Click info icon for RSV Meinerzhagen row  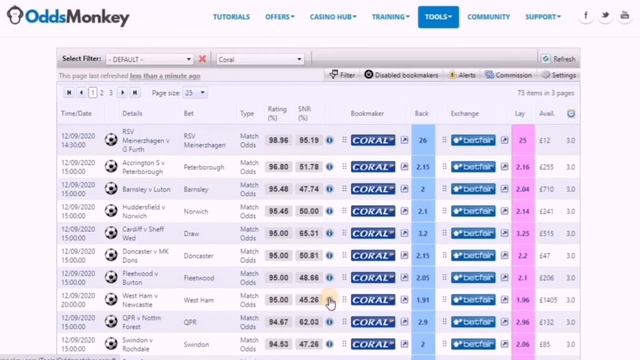tap(329, 140)
